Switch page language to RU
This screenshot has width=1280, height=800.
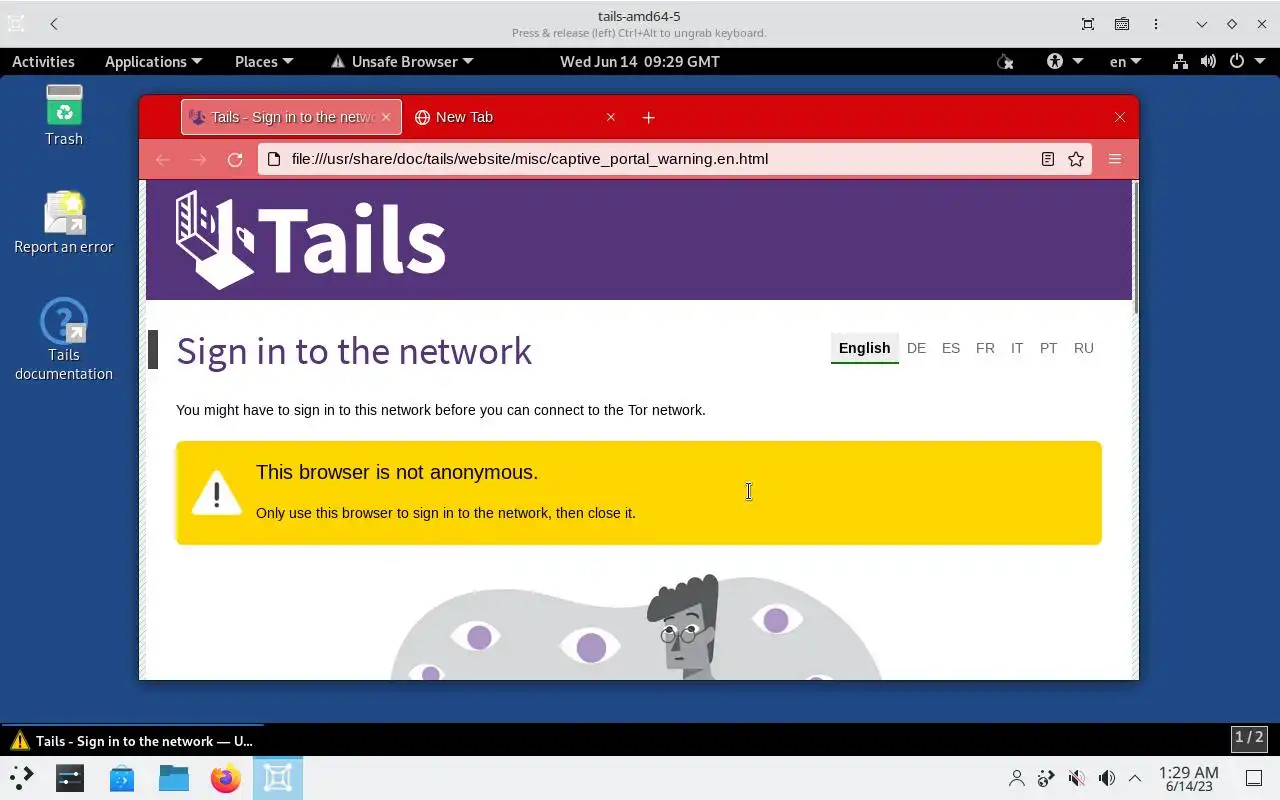1084,348
